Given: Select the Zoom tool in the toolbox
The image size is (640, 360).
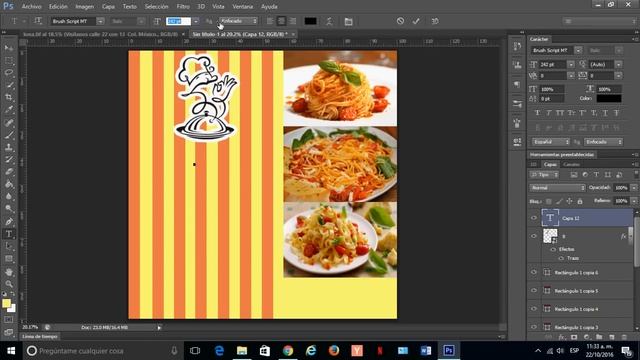Looking at the screenshot, I should coord(9,284).
